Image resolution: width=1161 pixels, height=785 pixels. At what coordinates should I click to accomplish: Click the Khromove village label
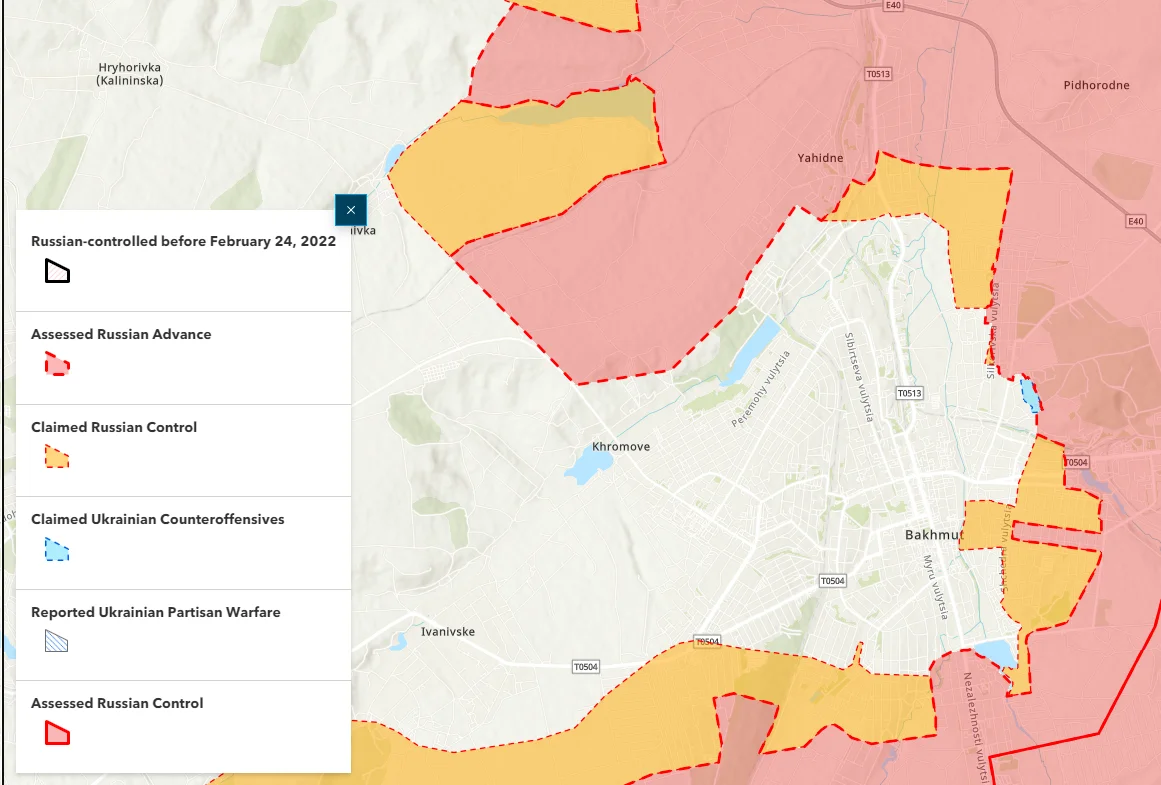[621, 447]
